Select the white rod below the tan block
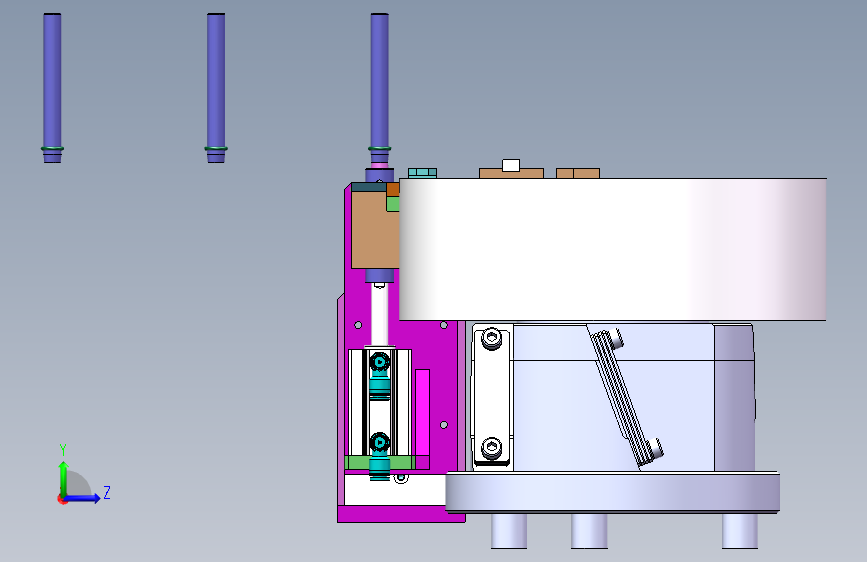Screen dimensions: 867x562 click(x=379, y=314)
